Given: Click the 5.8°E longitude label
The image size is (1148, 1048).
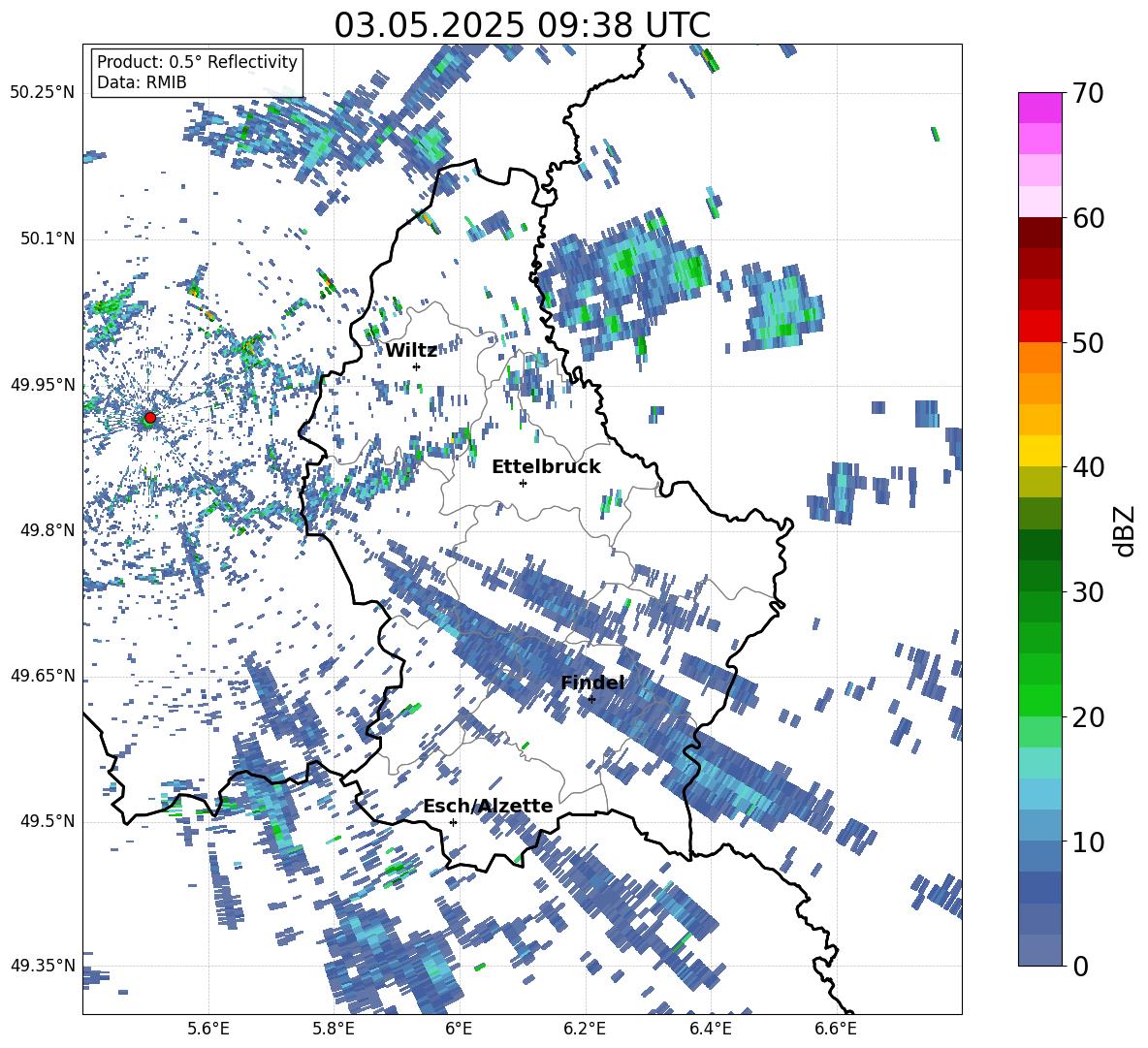Looking at the screenshot, I should 334,1029.
